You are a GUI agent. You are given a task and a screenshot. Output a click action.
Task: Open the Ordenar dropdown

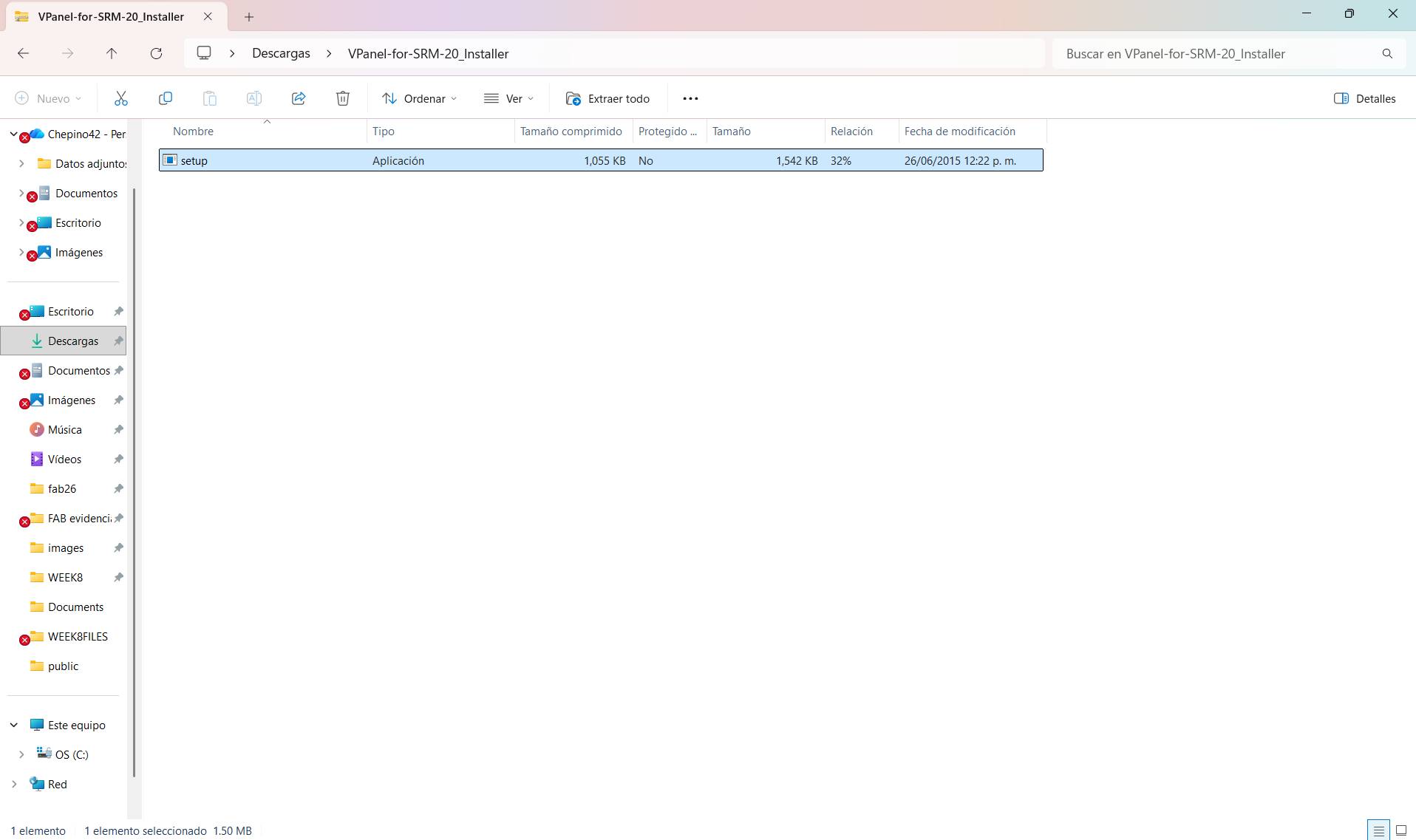[418, 98]
